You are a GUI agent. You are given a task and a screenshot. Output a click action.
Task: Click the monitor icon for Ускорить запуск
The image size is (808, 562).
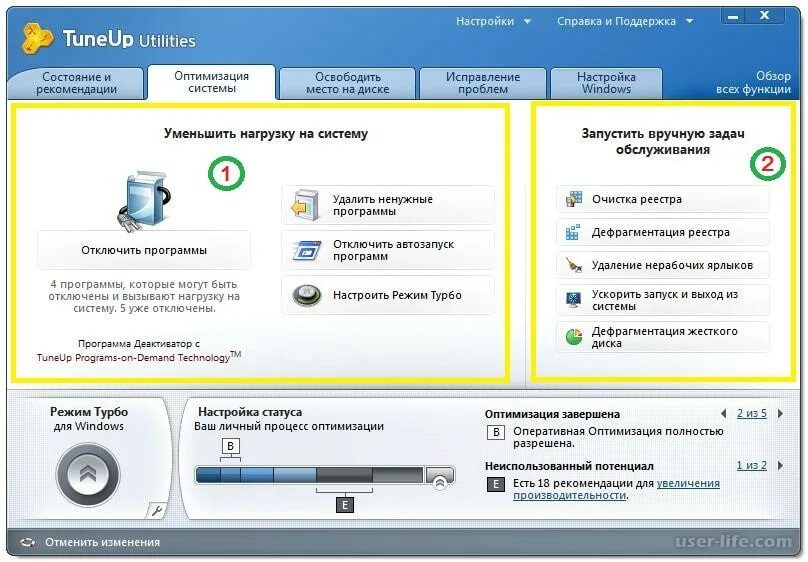click(x=574, y=300)
